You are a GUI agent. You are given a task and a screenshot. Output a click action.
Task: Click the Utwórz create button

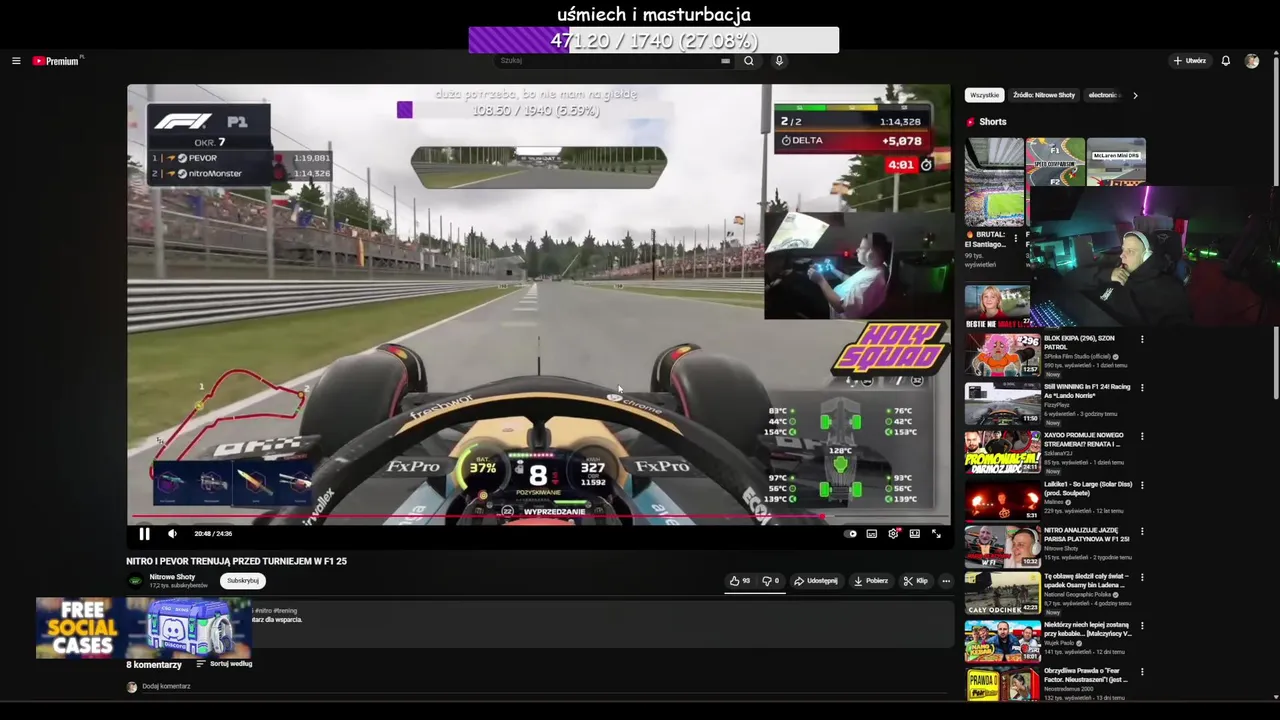click(x=1190, y=61)
